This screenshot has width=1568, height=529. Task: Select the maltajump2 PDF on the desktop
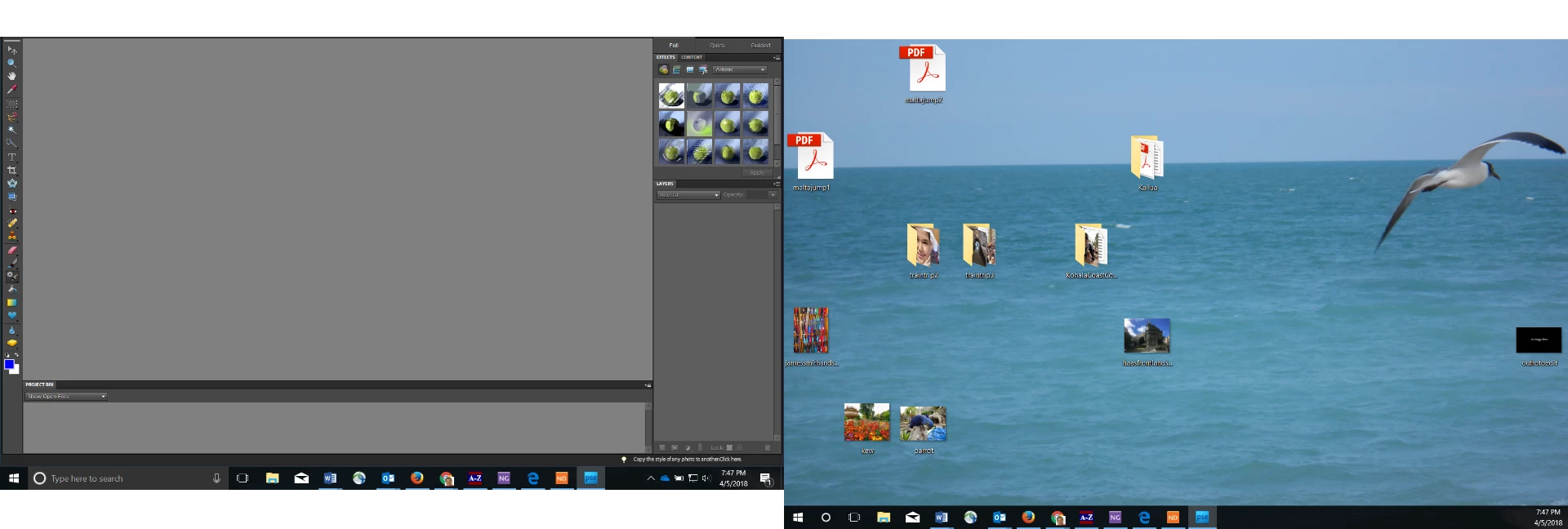click(x=924, y=74)
